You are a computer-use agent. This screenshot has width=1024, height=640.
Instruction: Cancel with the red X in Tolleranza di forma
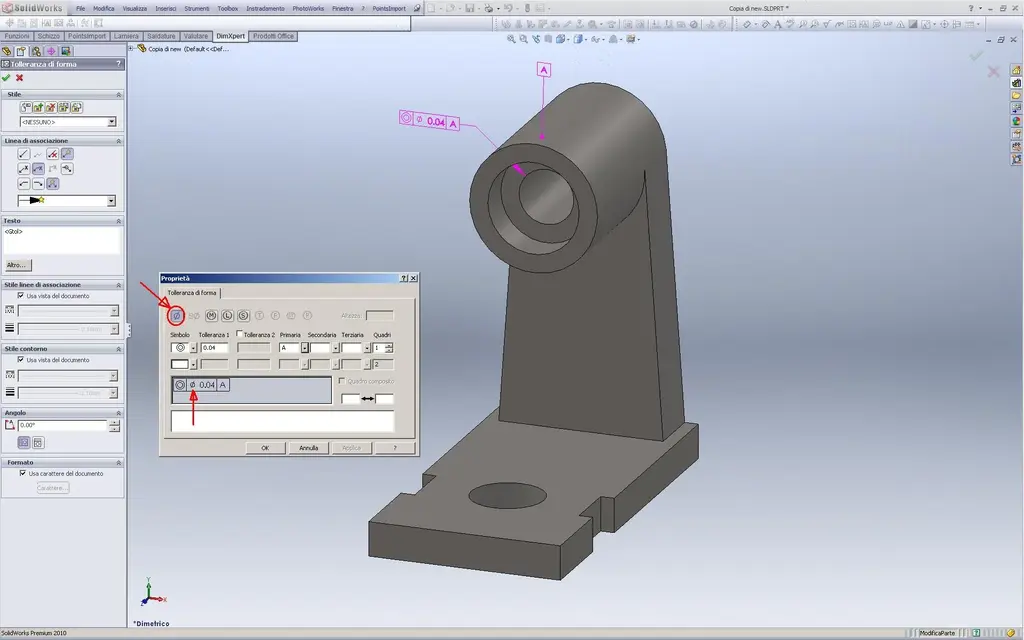point(20,78)
